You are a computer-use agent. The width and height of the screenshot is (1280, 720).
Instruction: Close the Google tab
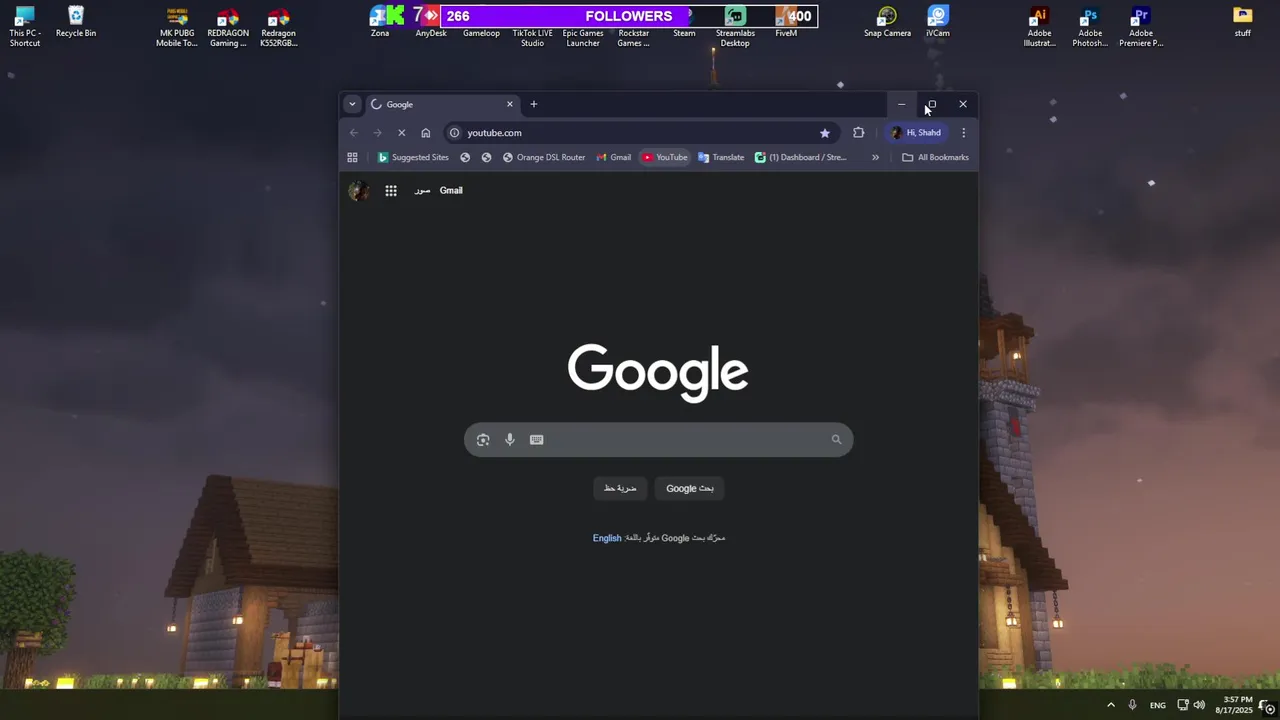pyautogui.click(x=509, y=104)
